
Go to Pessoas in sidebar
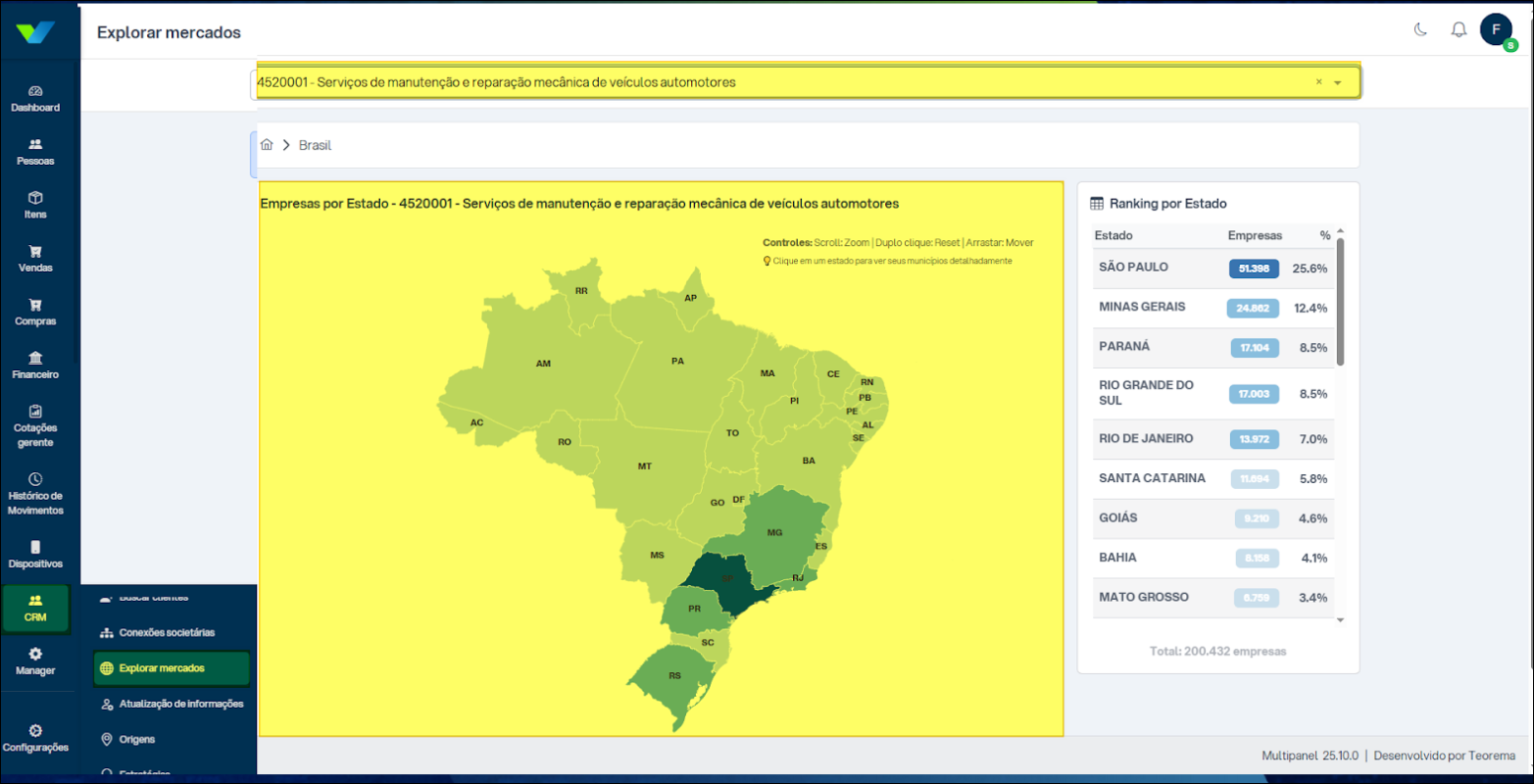coord(35,151)
